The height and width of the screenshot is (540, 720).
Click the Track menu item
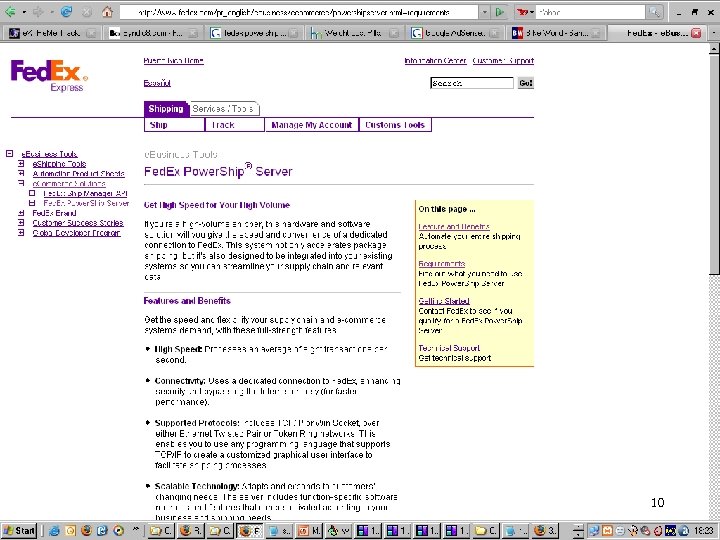(x=235, y=125)
